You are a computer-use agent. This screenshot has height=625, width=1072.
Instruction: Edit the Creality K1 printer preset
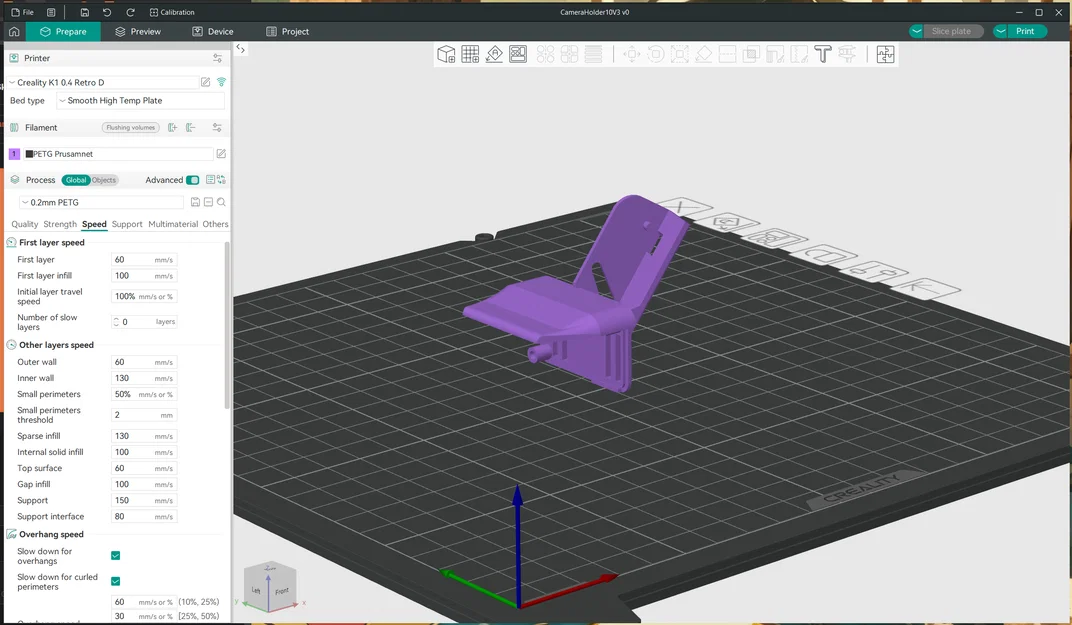[205, 82]
